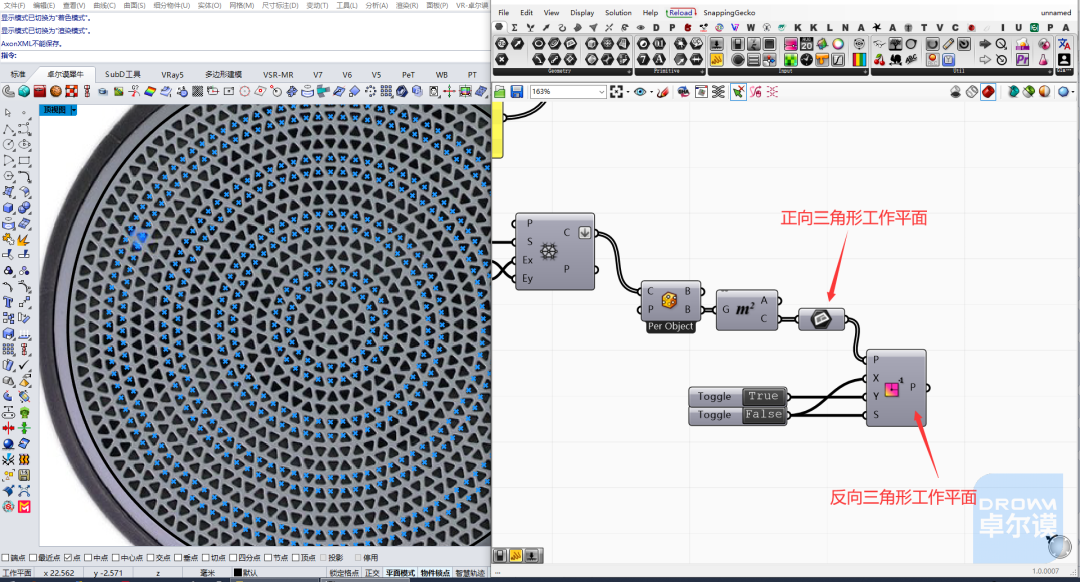Select the Area m² component
The height and width of the screenshot is (582, 1080).
[747, 310]
